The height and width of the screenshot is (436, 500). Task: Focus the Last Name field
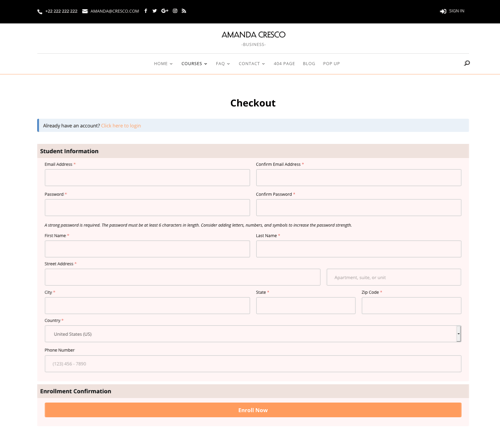pyautogui.click(x=359, y=249)
